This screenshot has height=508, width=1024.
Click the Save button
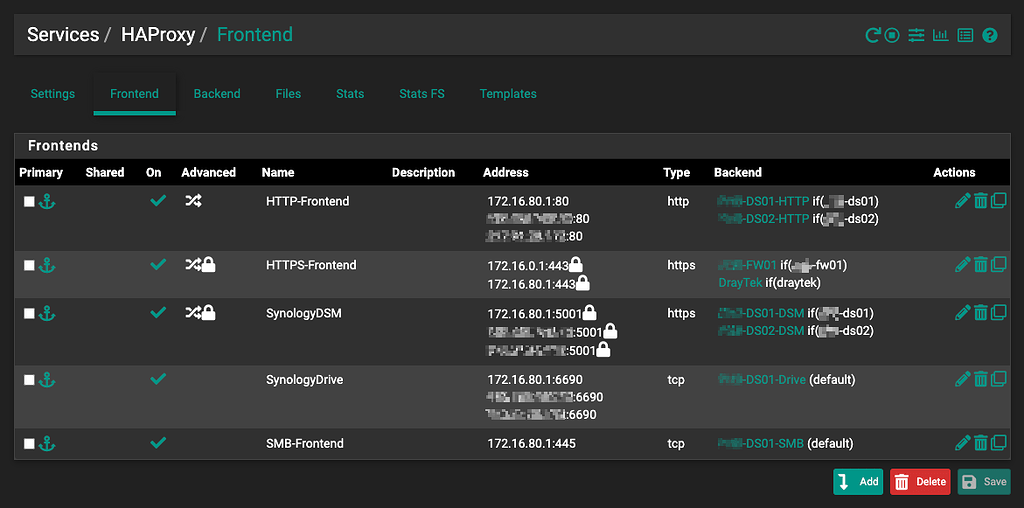984,482
